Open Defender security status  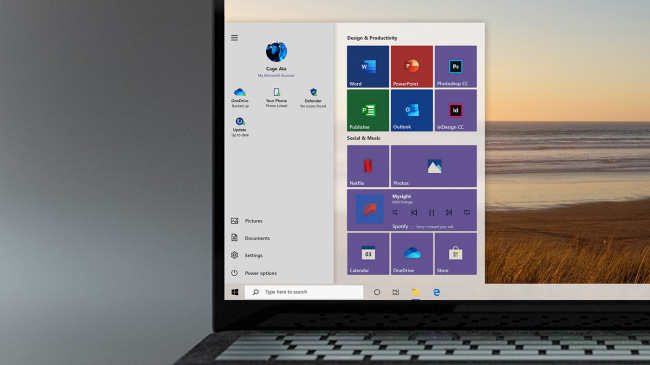[313, 97]
